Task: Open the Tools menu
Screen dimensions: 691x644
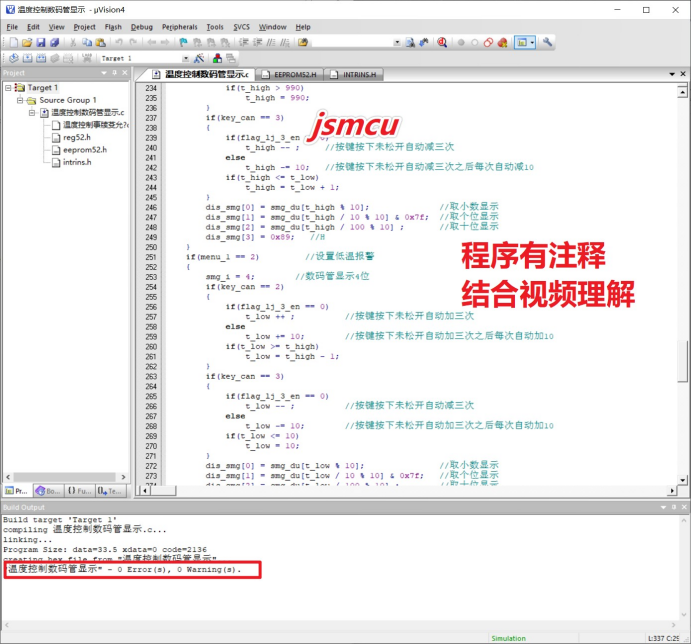Action: tap(215, 27)
